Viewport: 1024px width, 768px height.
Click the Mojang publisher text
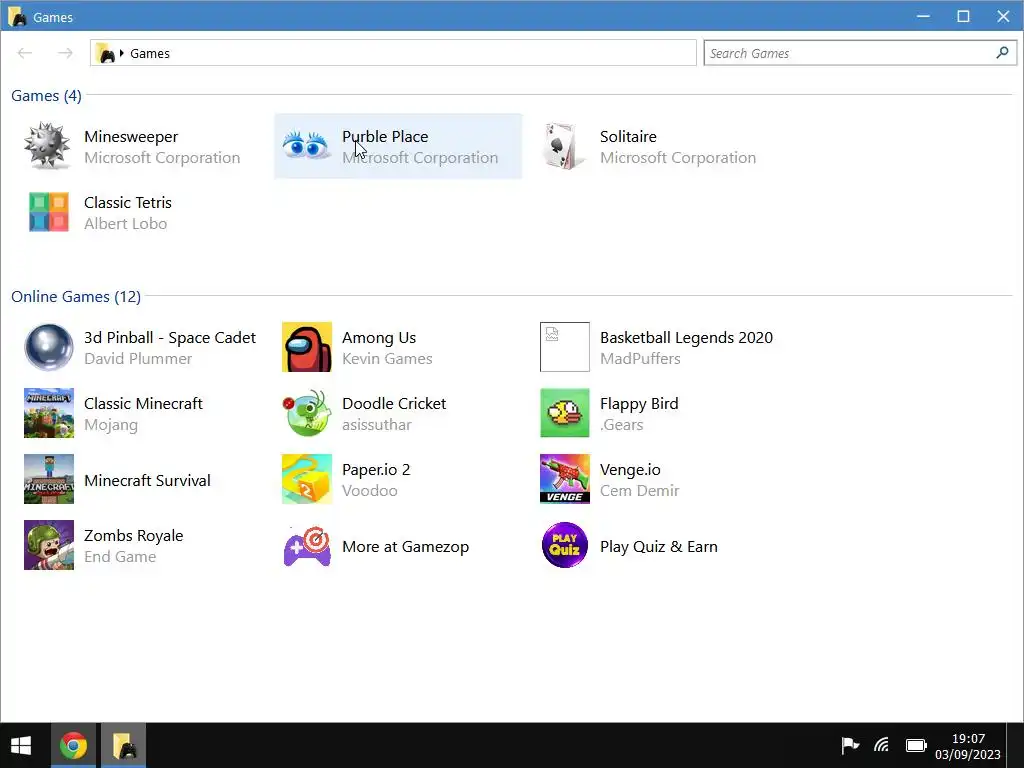pos(111,425)
